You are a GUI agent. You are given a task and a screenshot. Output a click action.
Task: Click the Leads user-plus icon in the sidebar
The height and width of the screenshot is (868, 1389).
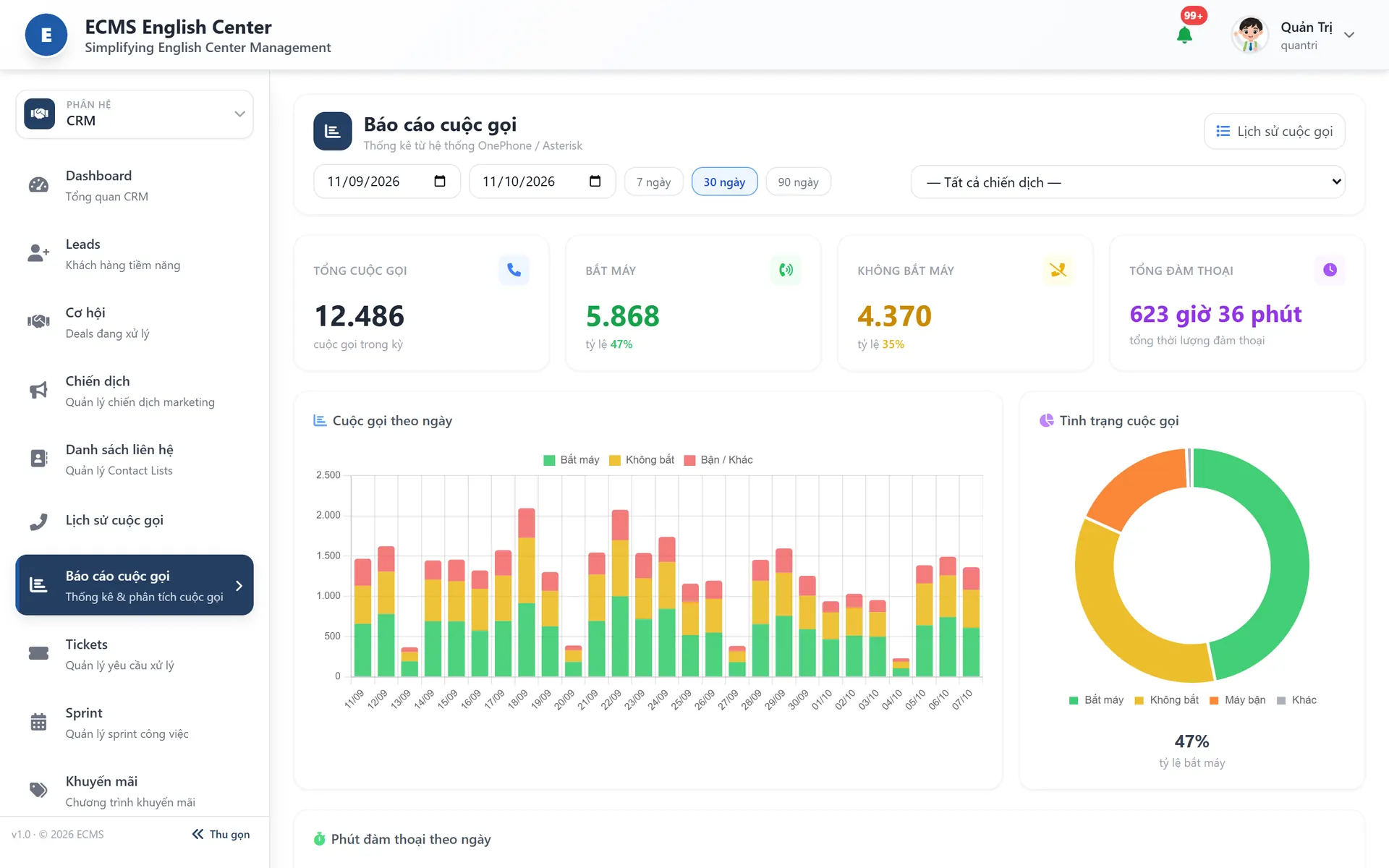38,253
